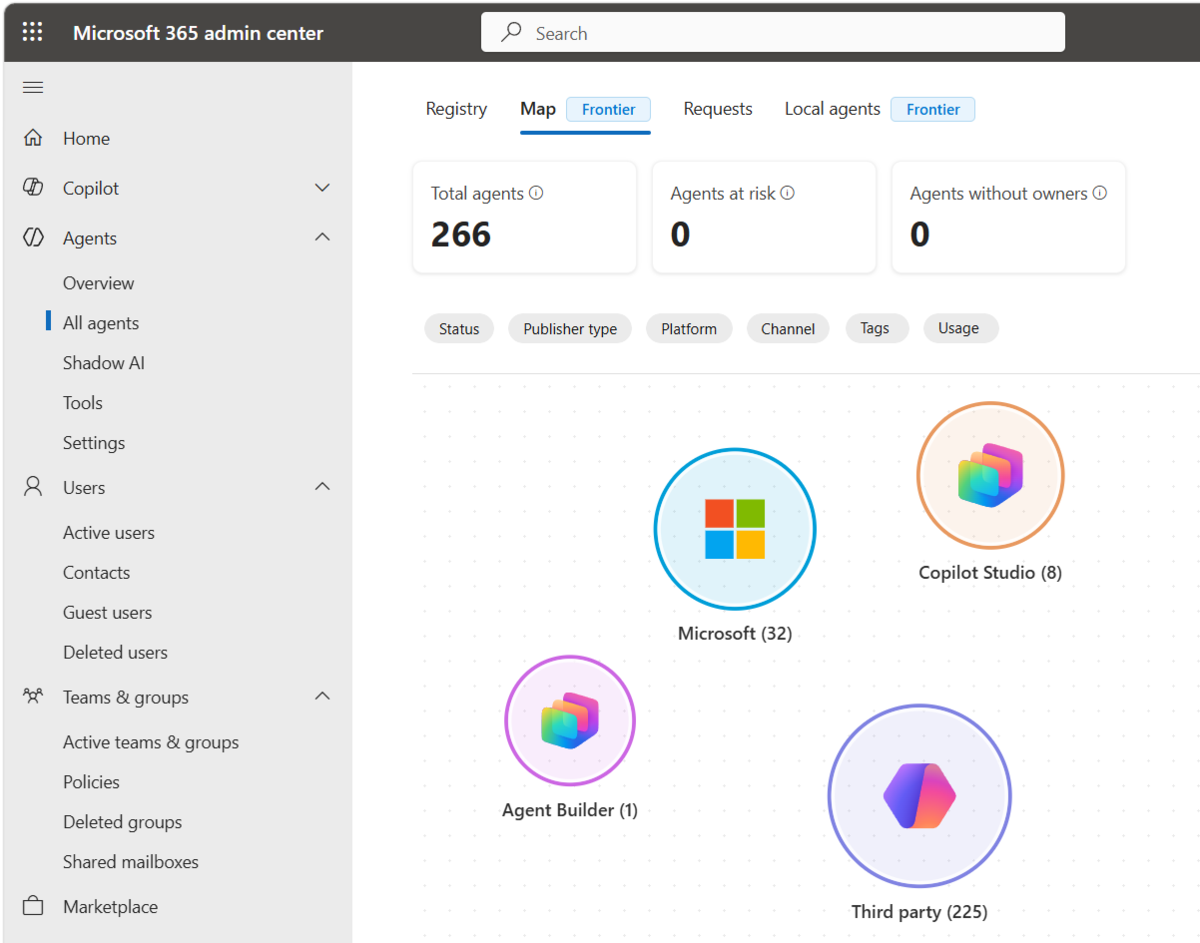Open Shadow AI in sidebar

pos(104,363)
